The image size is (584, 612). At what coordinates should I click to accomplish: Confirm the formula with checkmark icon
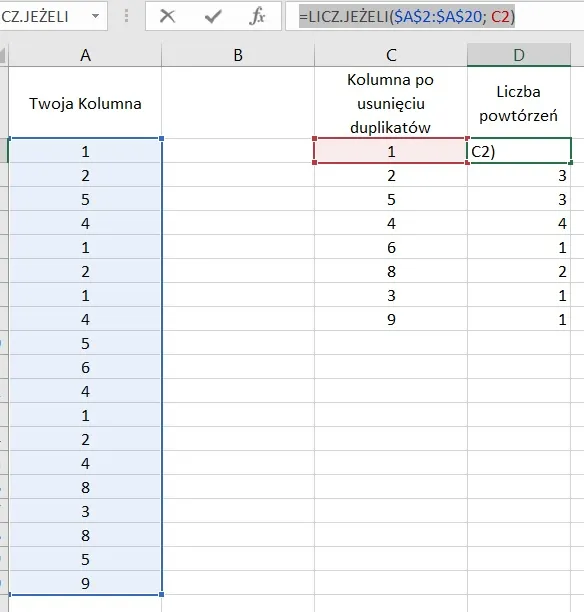(x=213, y=16)
